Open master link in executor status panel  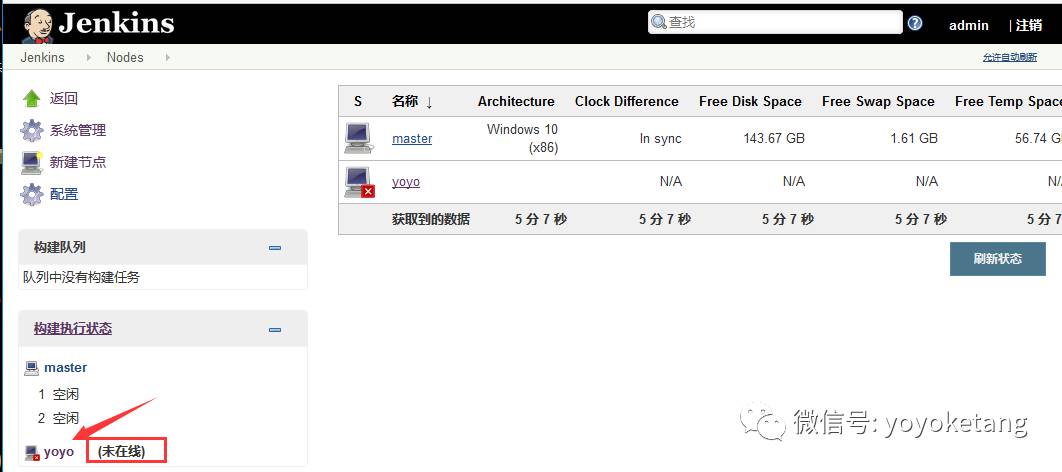(x=66, y=368)
